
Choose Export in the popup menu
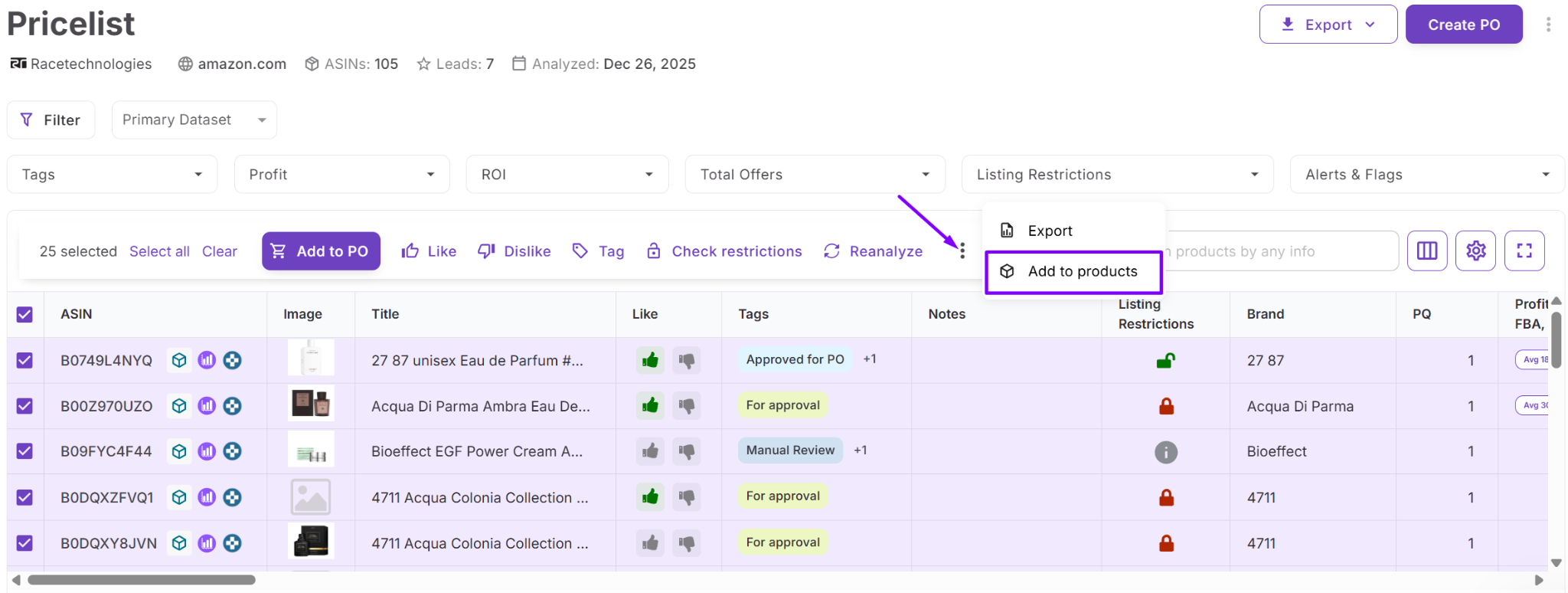click(1074, 231)
